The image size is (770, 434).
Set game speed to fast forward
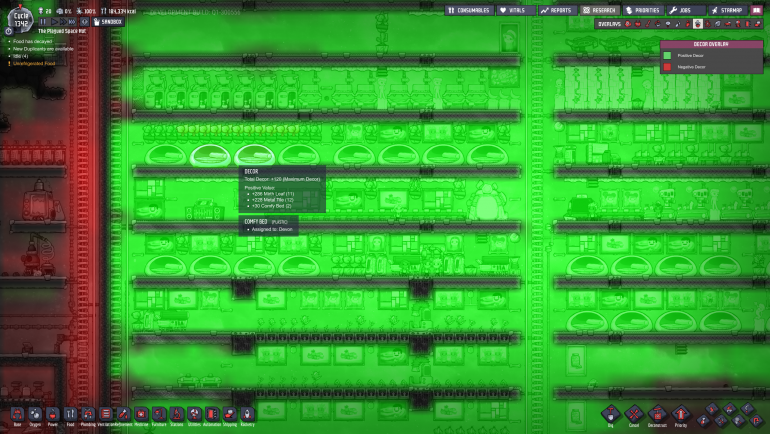coord(63,22)
